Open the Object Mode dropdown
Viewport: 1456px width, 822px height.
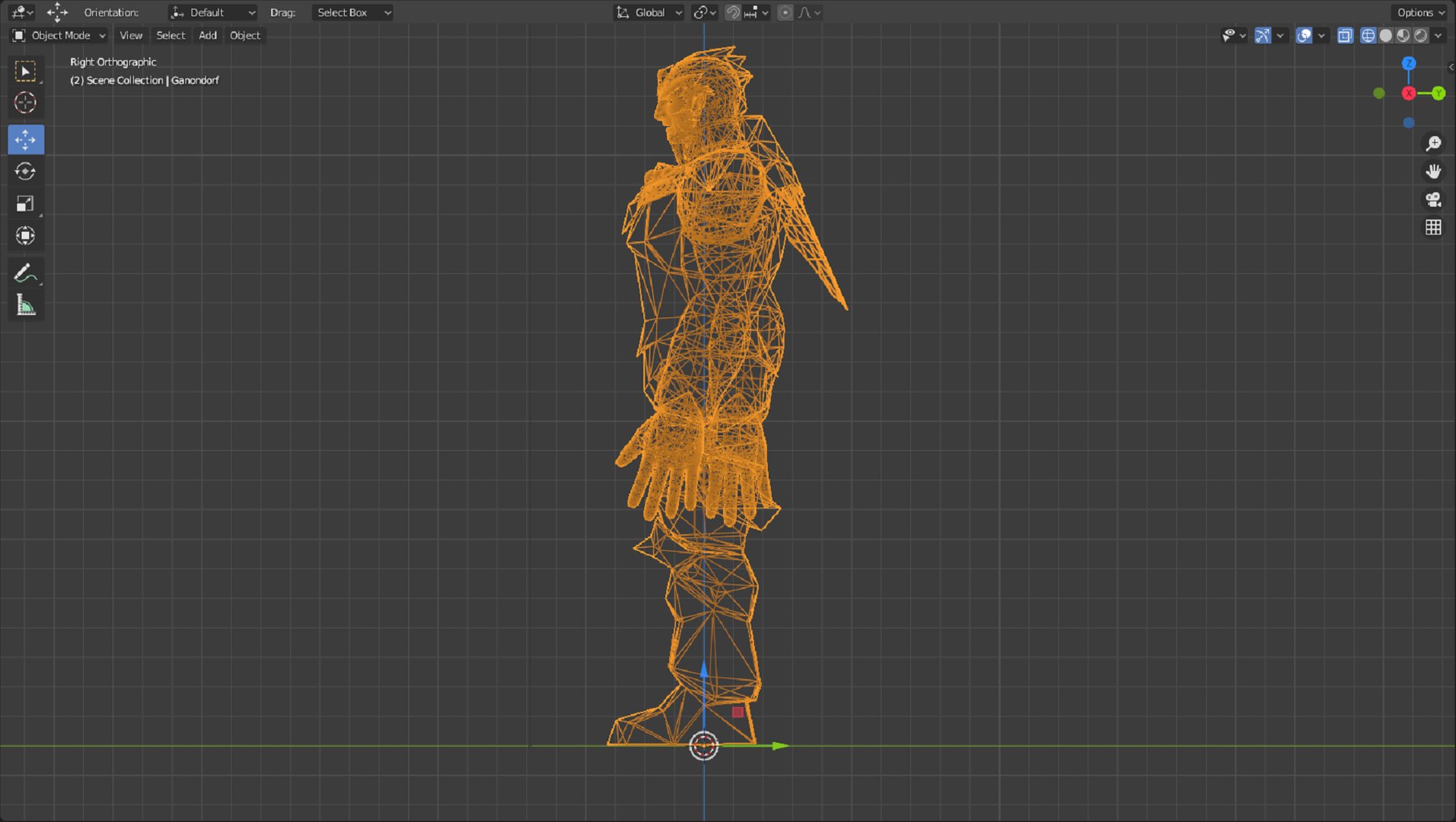click(59, 35)
